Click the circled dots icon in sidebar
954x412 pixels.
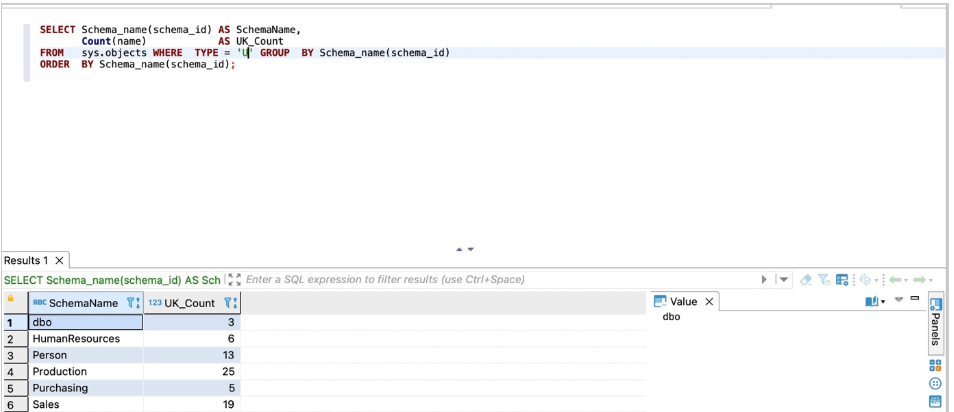(935, 383)
